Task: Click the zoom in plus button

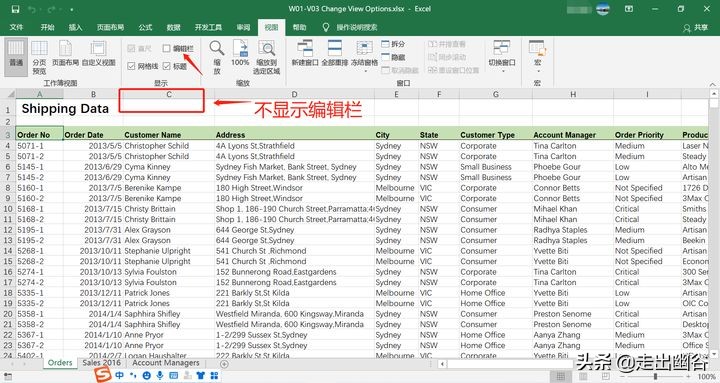Action: (x=688, y=377)
